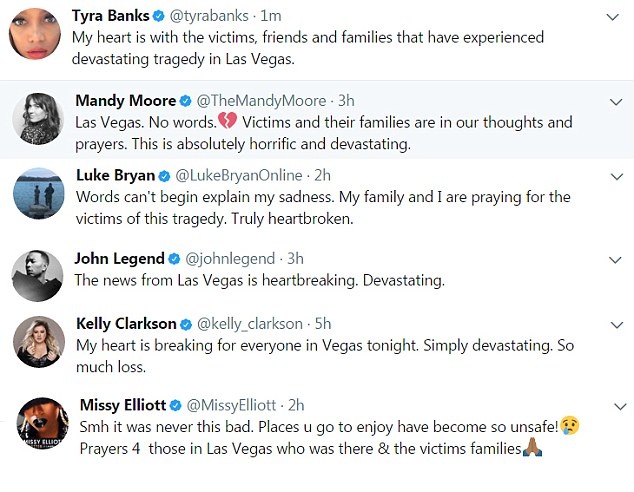Open Mandy Moore's avatar photo
Image resolution: width=634 pixels, height=492 pixels.
[x=38, y=119]
